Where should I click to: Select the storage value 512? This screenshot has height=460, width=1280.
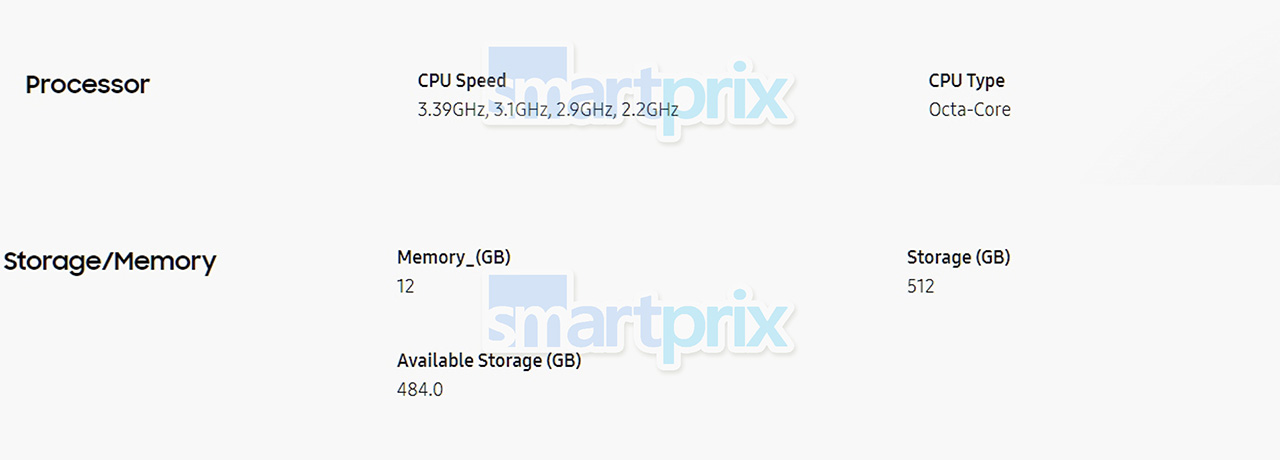click(x=921, y=286)
